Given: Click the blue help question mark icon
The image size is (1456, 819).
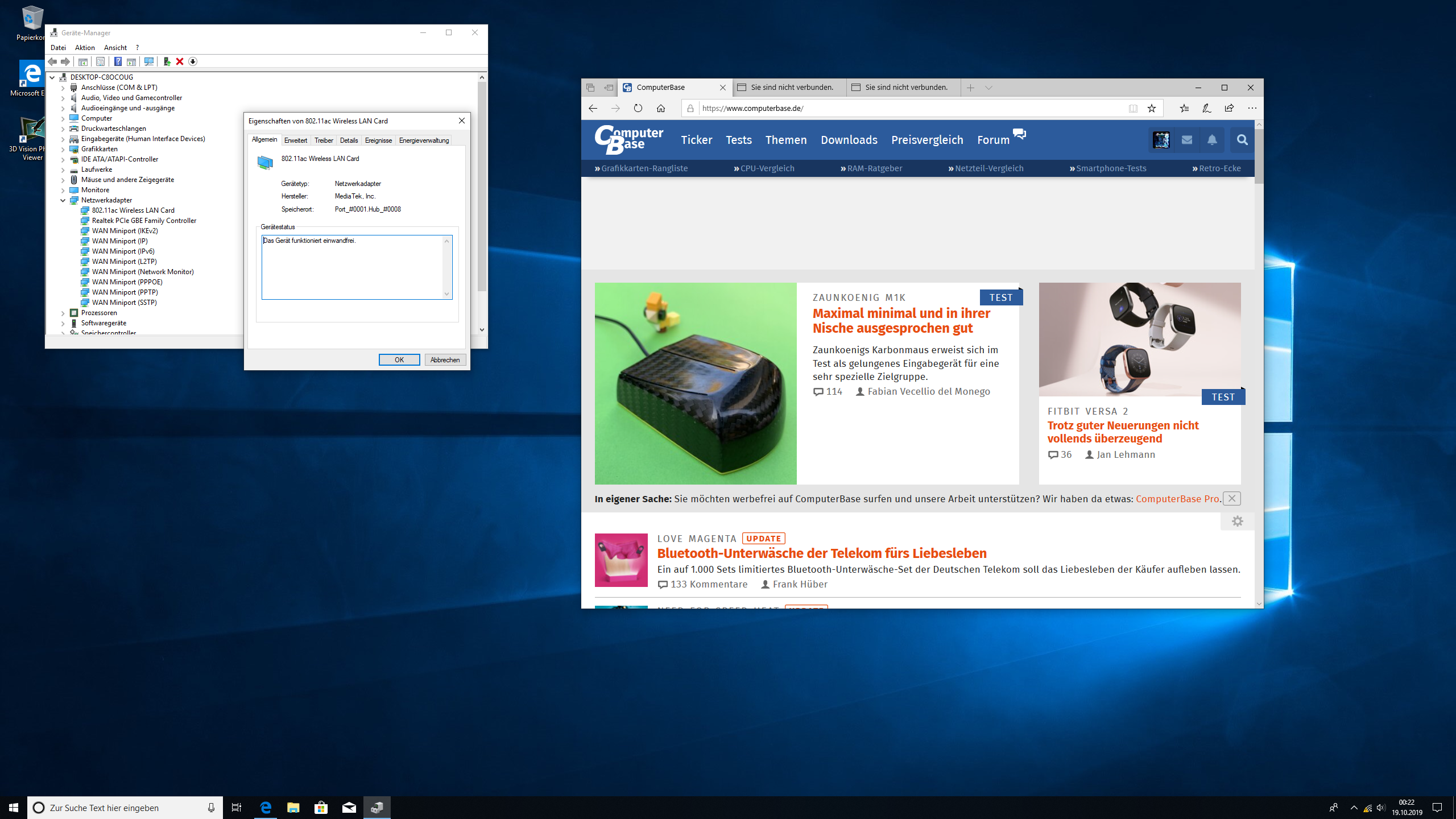Looking at the screenshot, I should [118, 61].
